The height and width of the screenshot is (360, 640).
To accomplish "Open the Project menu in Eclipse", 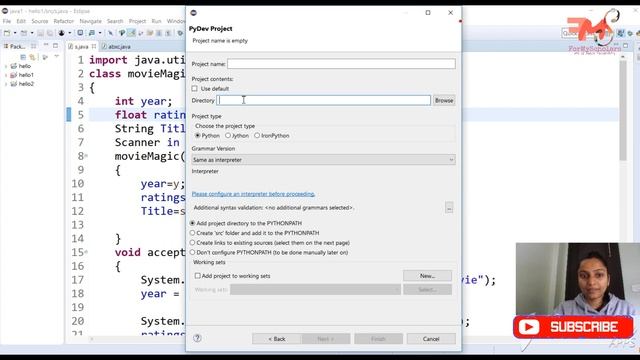I will coord(138,21).
